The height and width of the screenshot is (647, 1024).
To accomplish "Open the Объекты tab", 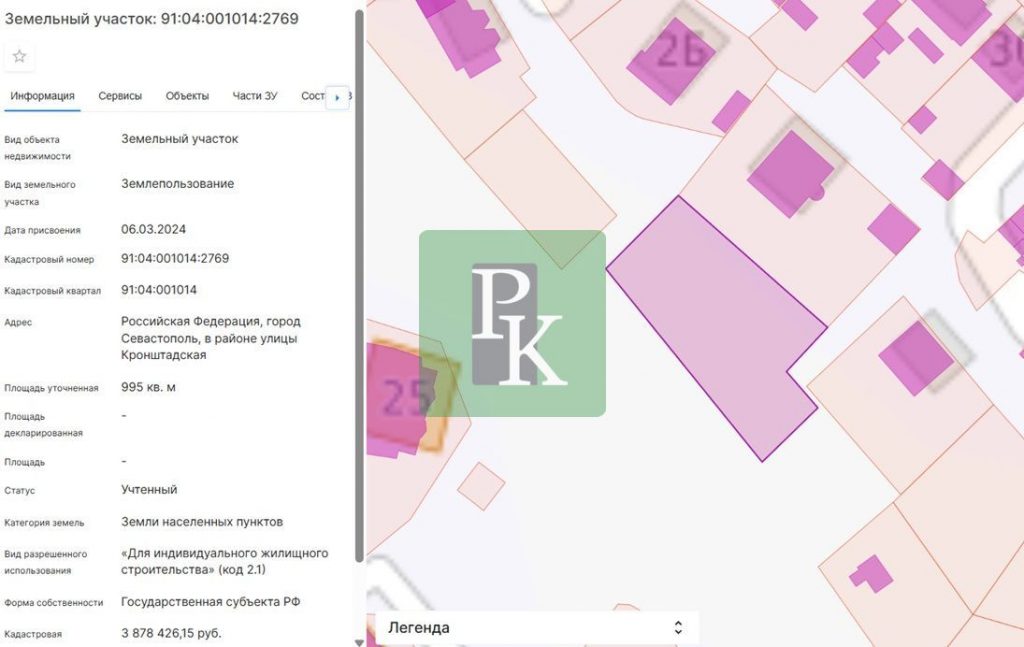I will 187,96.
